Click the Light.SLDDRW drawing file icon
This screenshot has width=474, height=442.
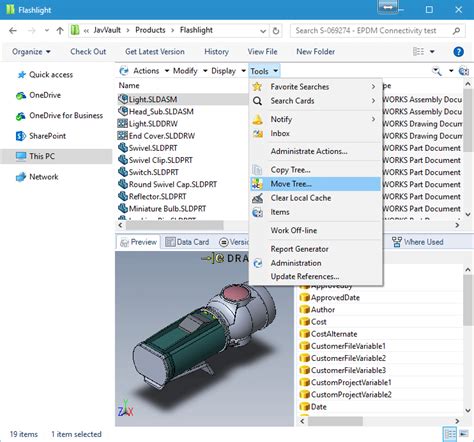(122, 124)
